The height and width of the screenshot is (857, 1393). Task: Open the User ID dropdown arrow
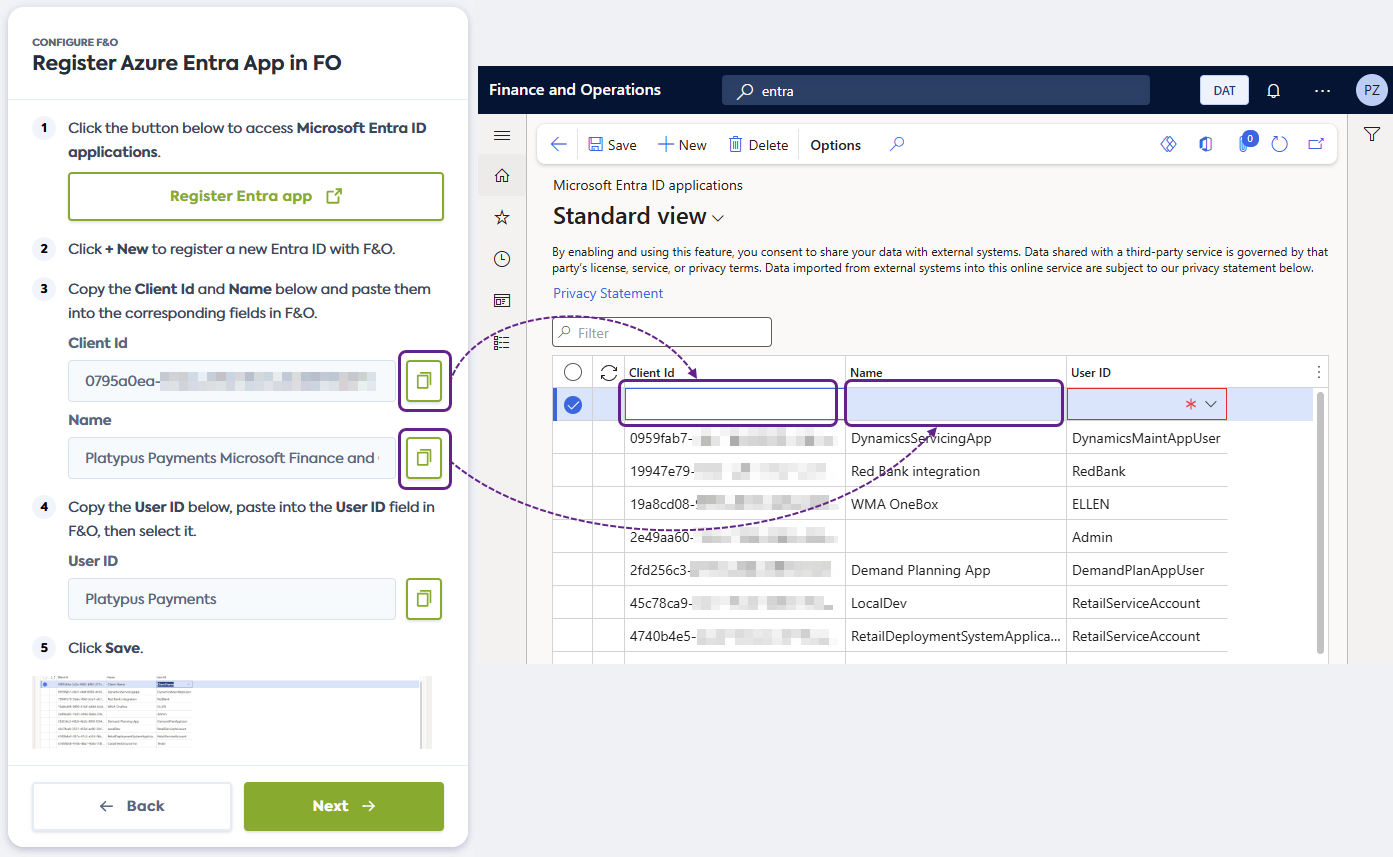(x=1211, y=404)
